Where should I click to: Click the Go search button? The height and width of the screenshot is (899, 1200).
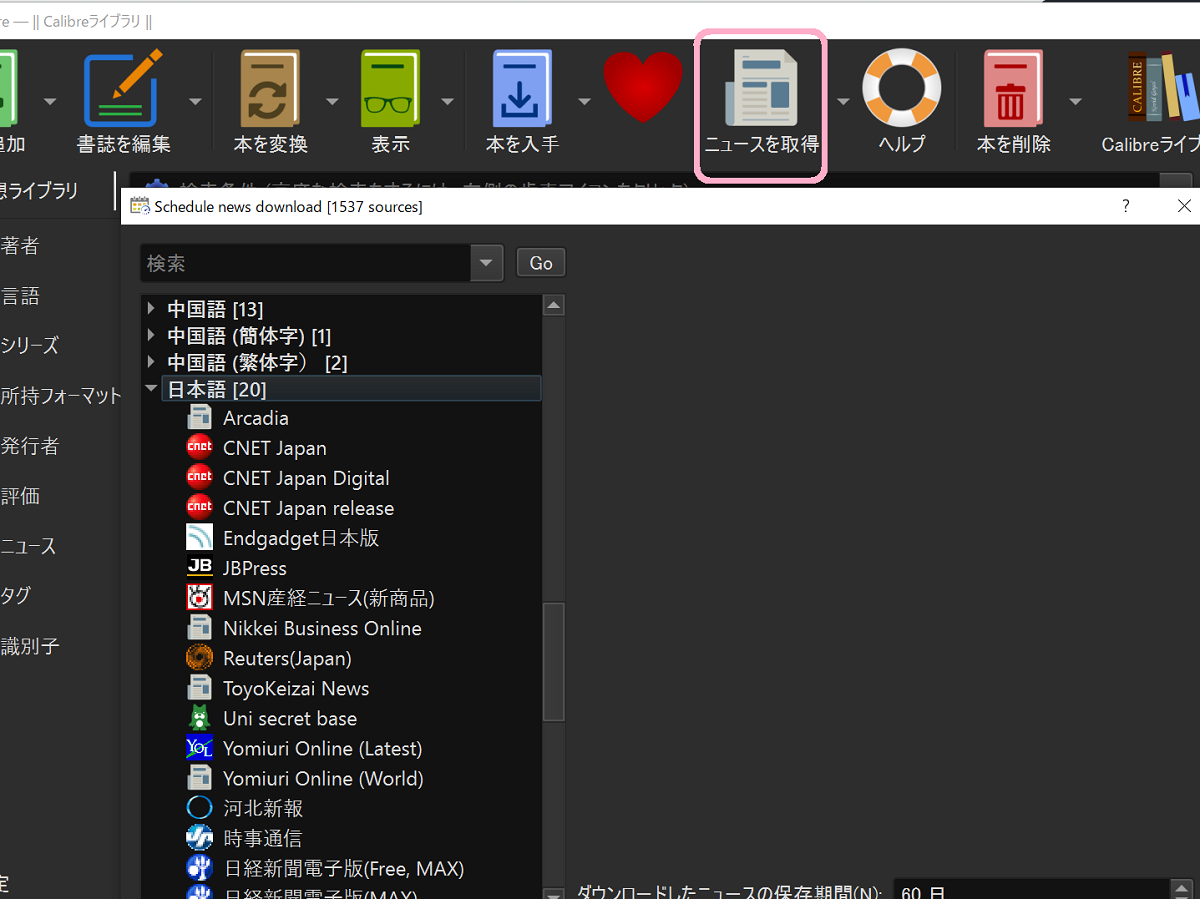[x=541, y=263]
